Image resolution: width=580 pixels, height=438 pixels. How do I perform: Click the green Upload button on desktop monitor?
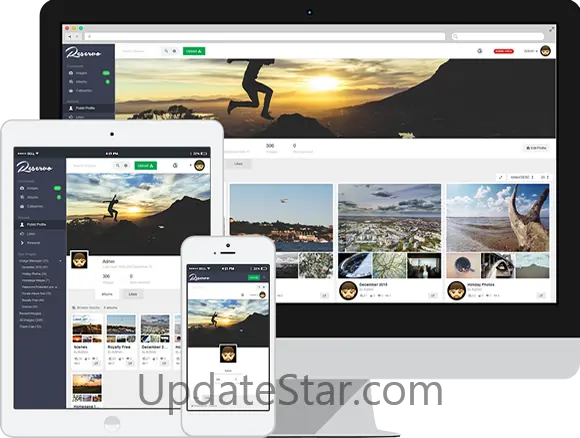coord(194,51)
